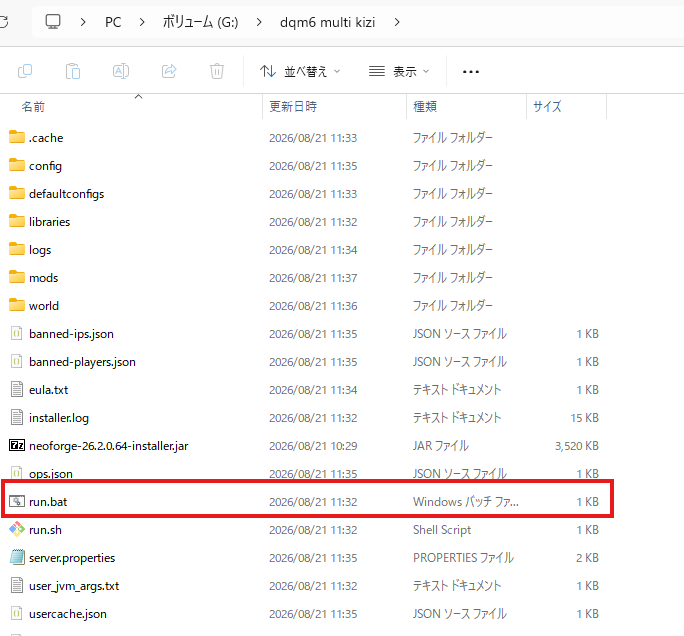Click the server.properties notepad icon
Image resolution: width=684 pixels, height=636 pixels.
(x=17, y=557)
